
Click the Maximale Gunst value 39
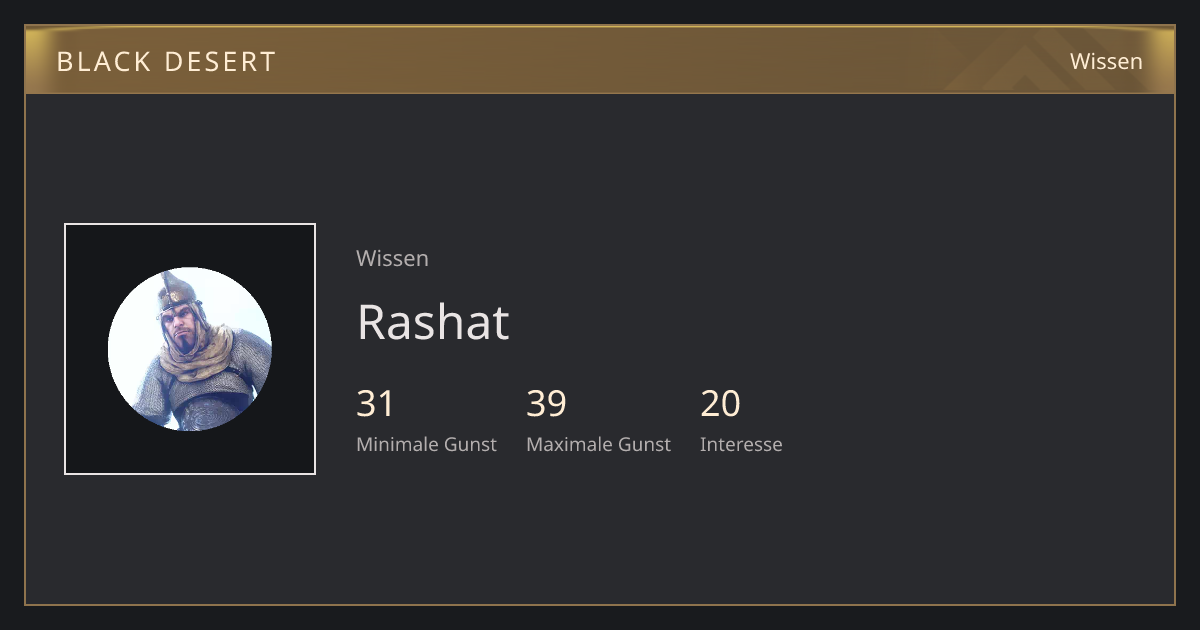click(547, 403)
